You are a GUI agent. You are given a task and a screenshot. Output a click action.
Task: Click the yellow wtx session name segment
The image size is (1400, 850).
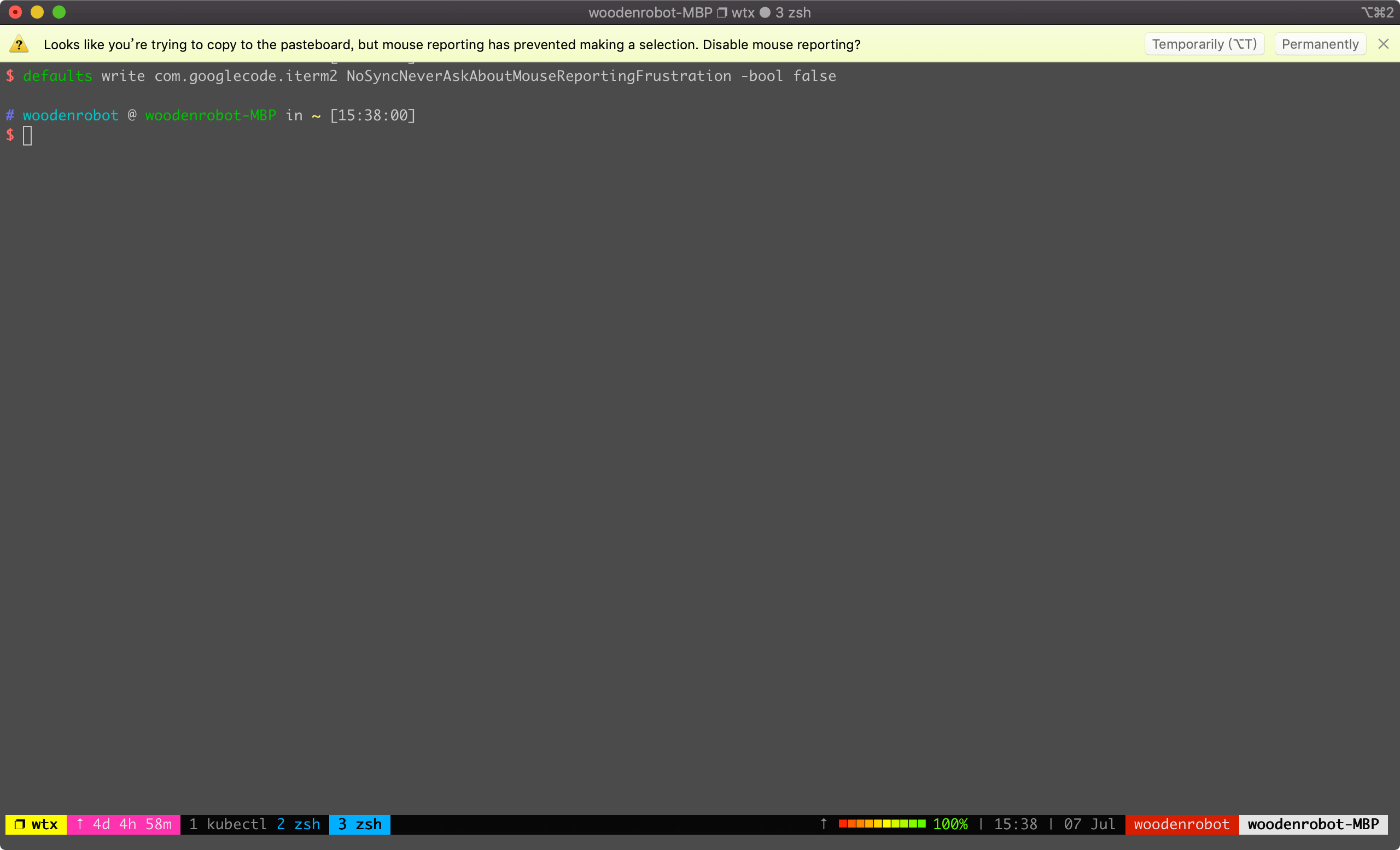pos(35,824)
